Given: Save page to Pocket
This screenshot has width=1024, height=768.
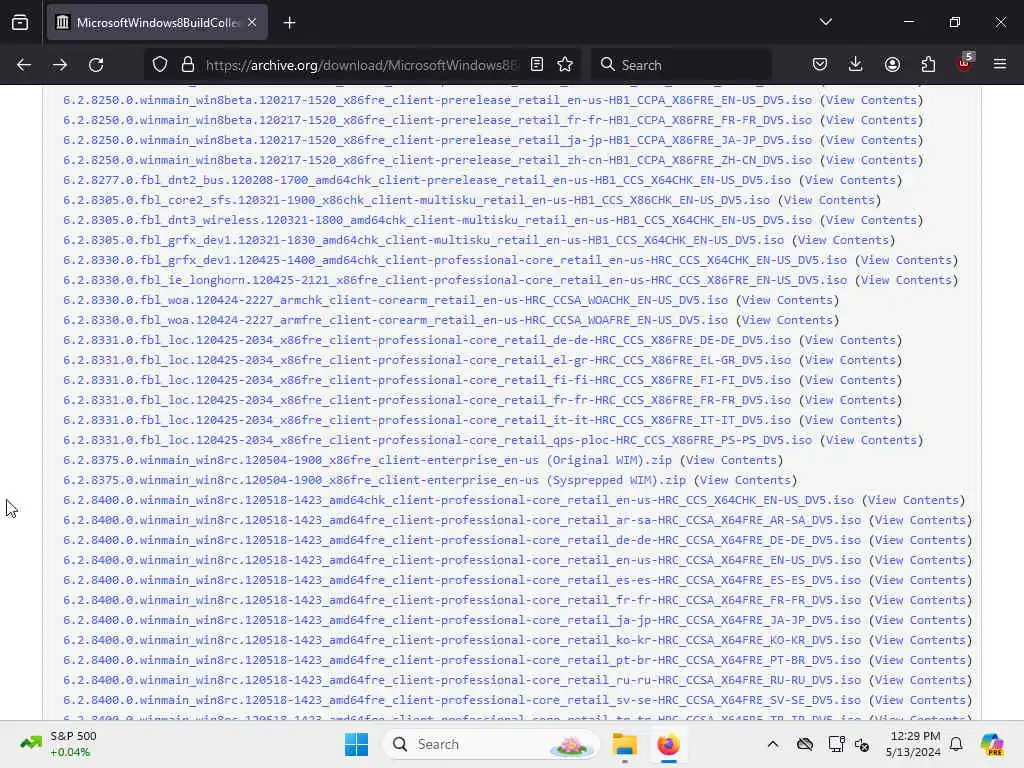Looking at the screenshot, I should click(x=820, y=65).
